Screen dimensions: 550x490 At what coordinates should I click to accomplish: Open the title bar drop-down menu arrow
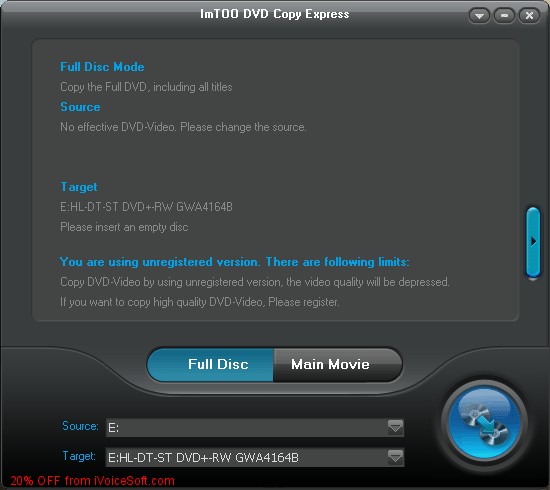click(x=479, y=15)
